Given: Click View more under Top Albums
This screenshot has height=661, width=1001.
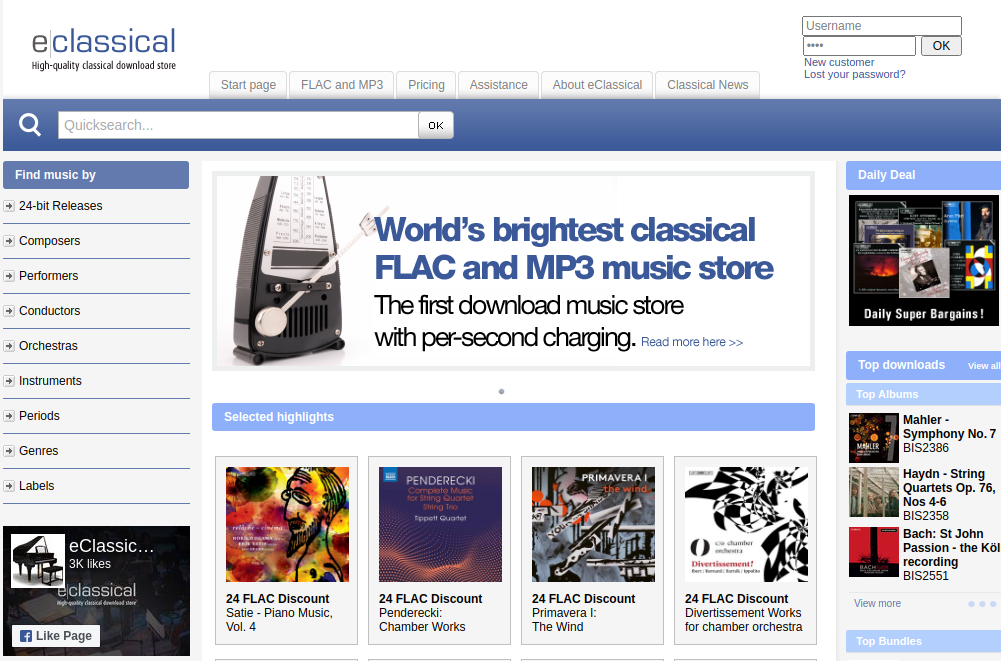Looking at the screenshot, I should (x=877, y=604).
